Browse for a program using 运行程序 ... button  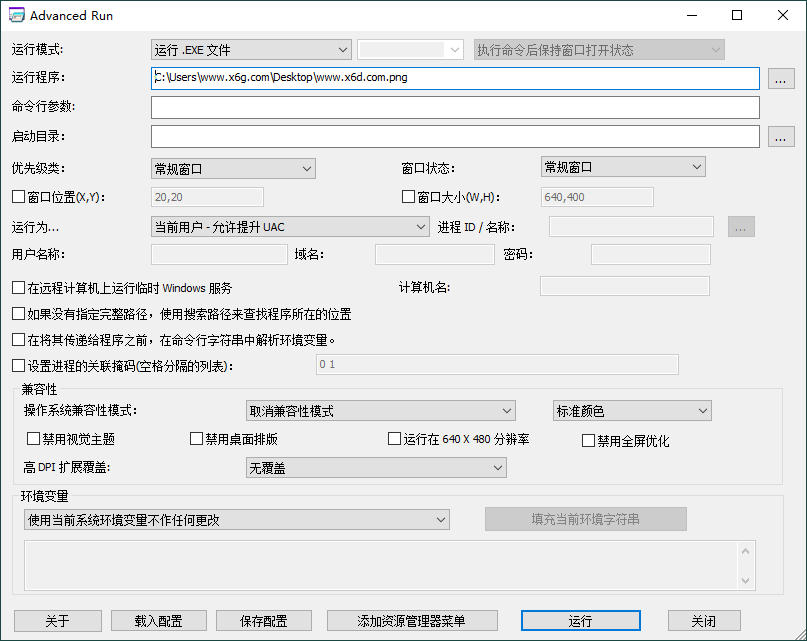coord(781,77)
